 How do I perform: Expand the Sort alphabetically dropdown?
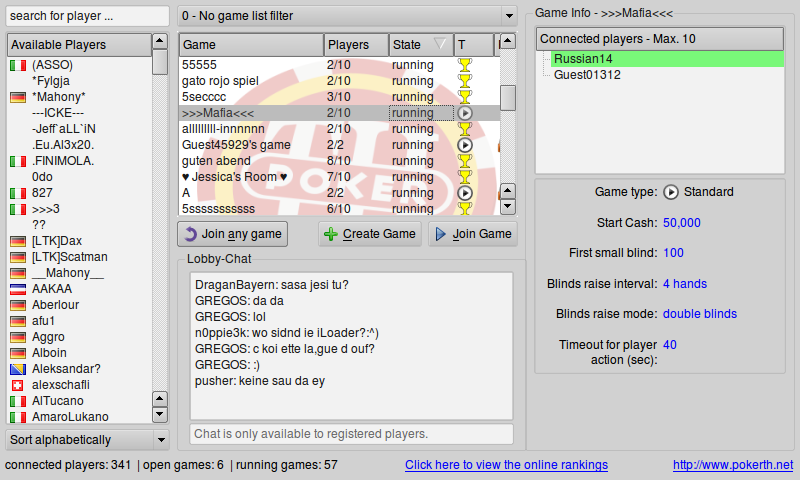87,440
